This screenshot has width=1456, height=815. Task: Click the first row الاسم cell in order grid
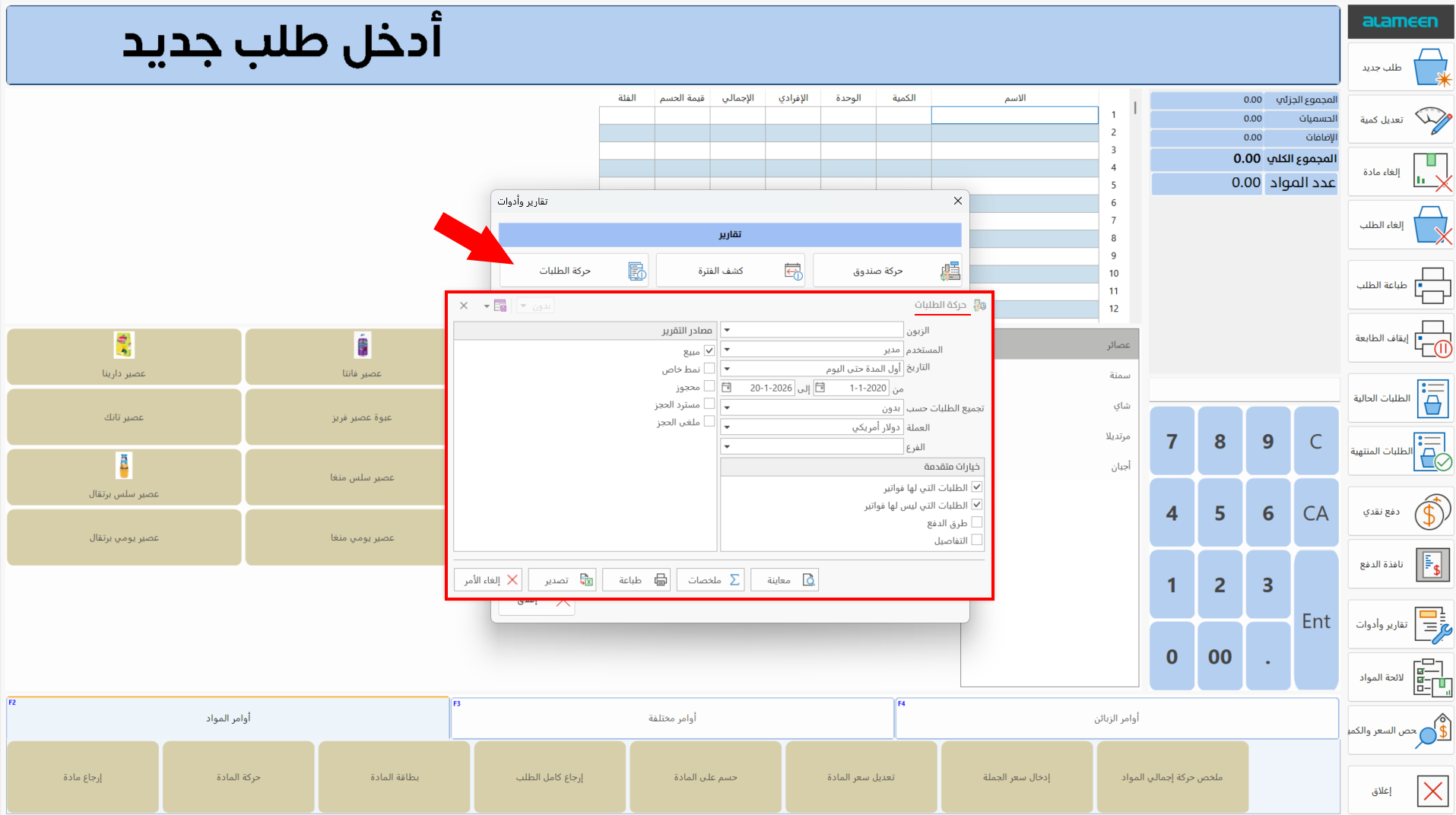point(1015,115)
